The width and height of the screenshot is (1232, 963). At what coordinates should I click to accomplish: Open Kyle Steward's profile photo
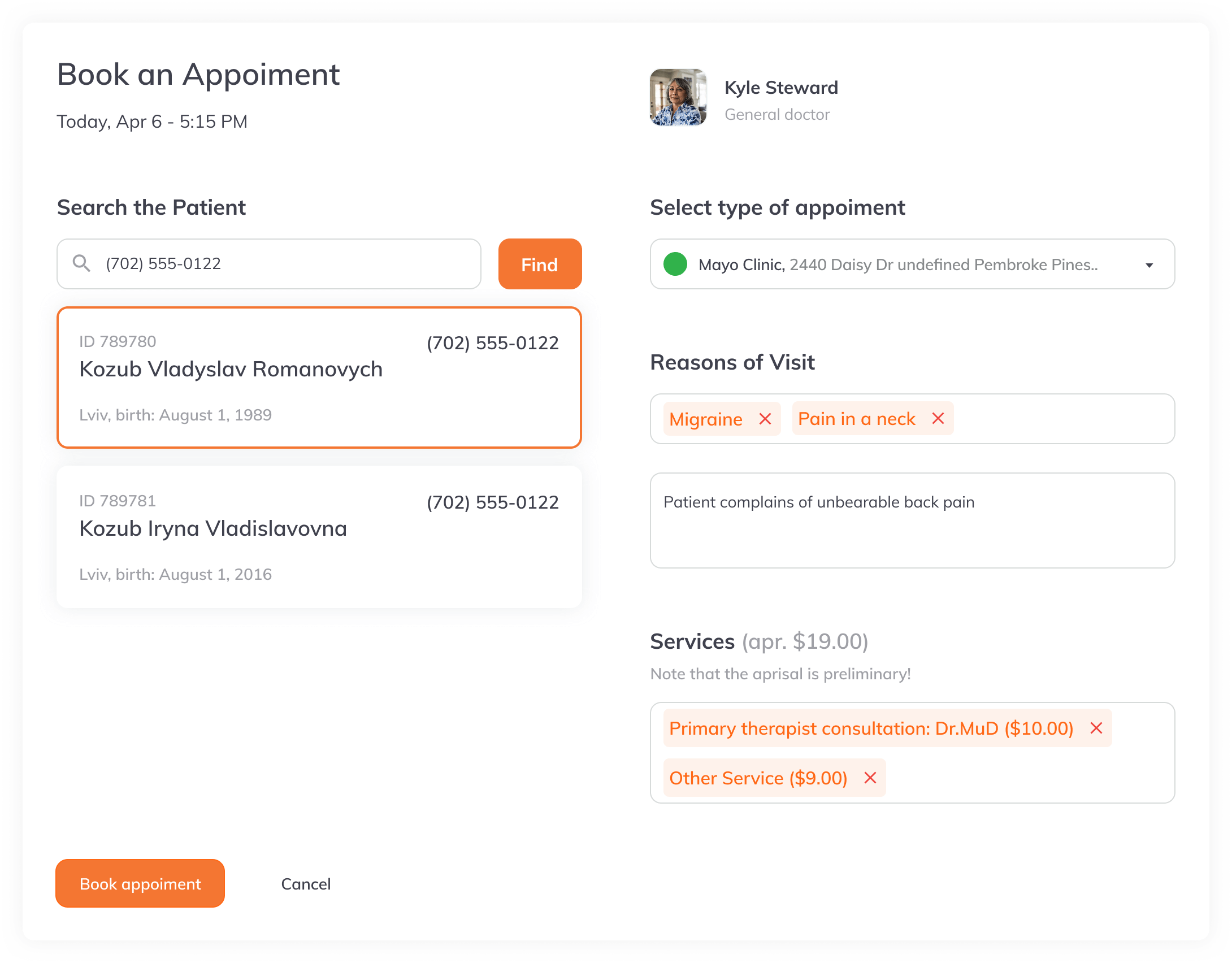(x=678, y=97)
